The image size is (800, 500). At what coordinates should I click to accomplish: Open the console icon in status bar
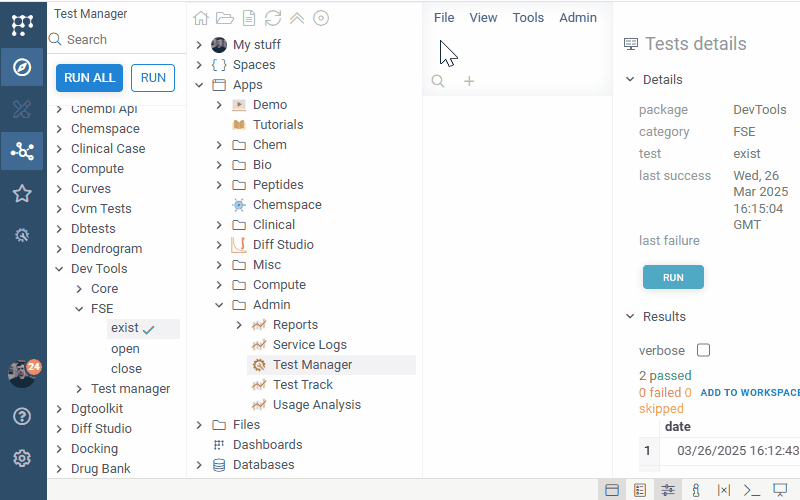(752, 490)
